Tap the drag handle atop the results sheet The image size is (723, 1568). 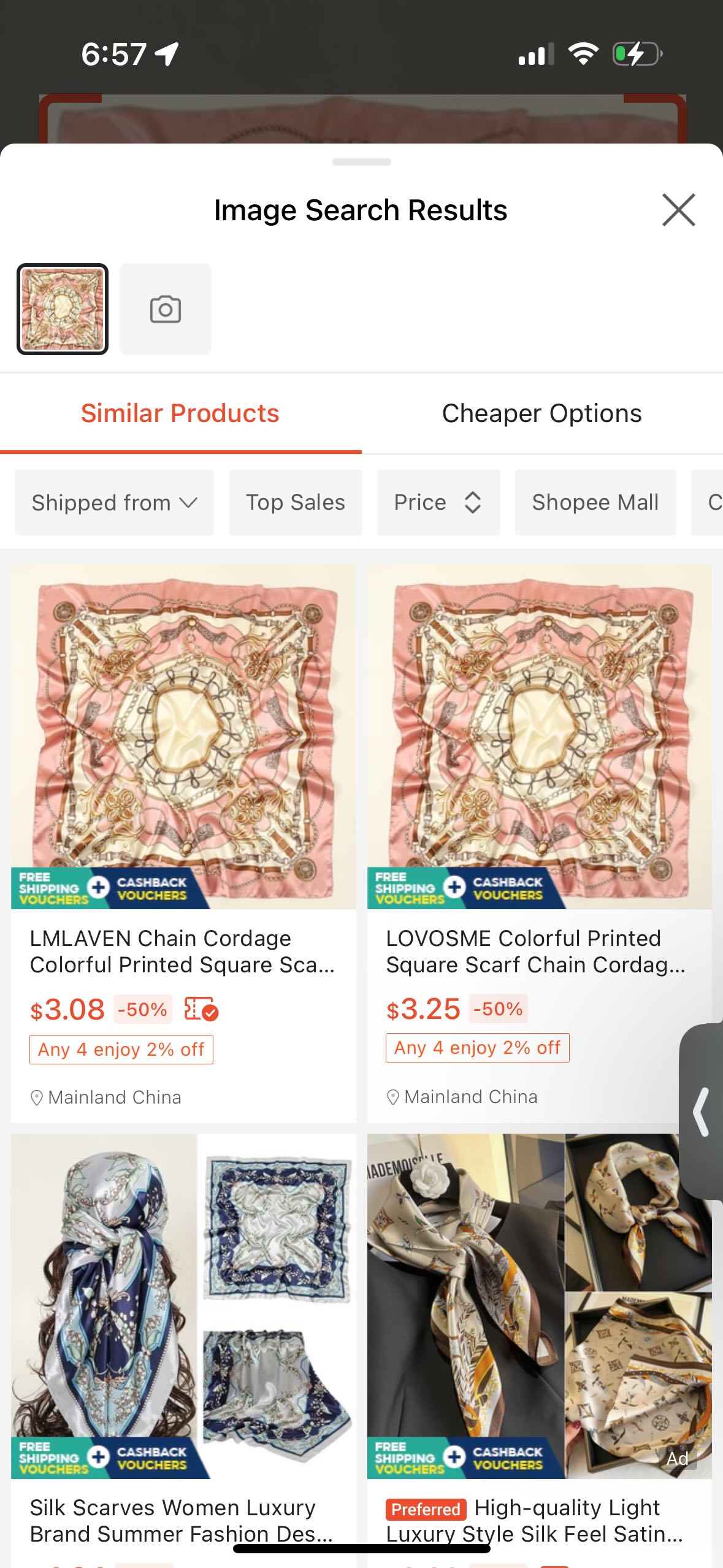(361, 162)
